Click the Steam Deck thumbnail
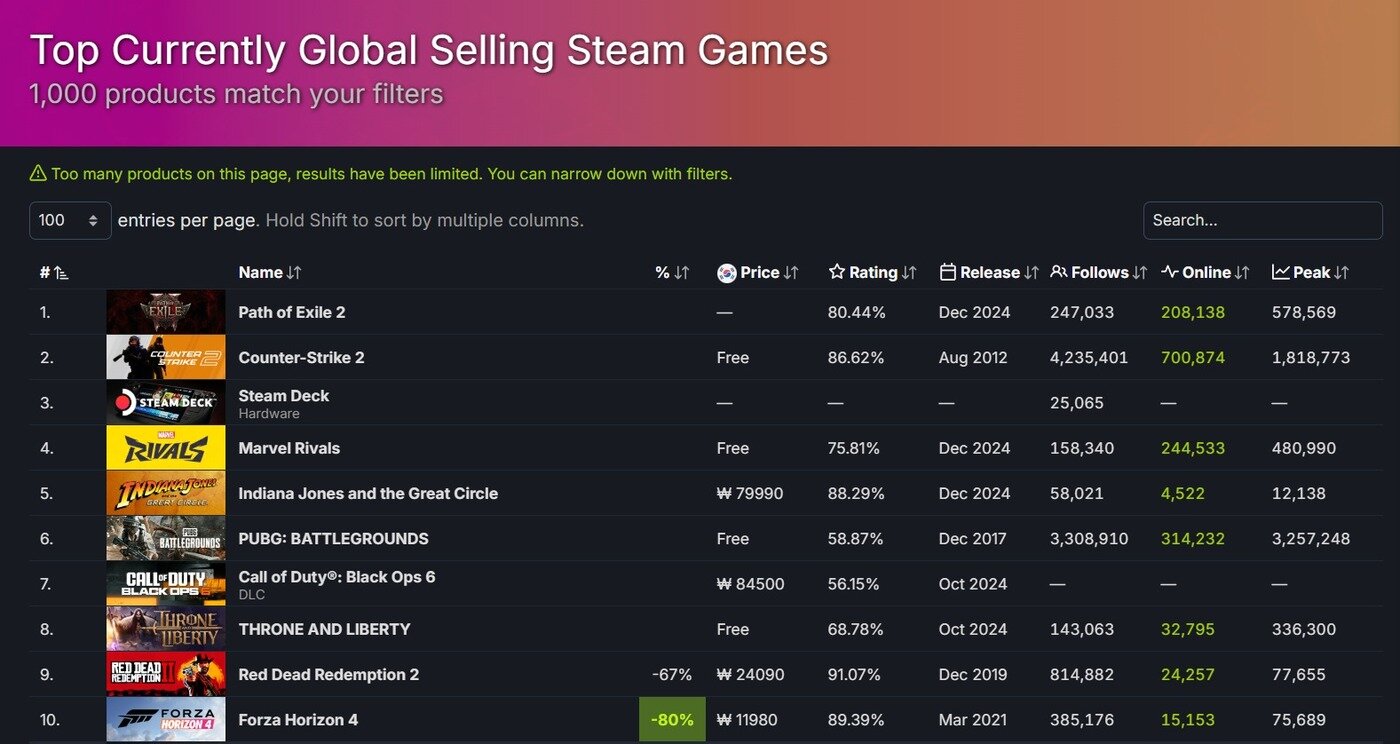This screenshot has height=744, width=1400. point(166,402)
